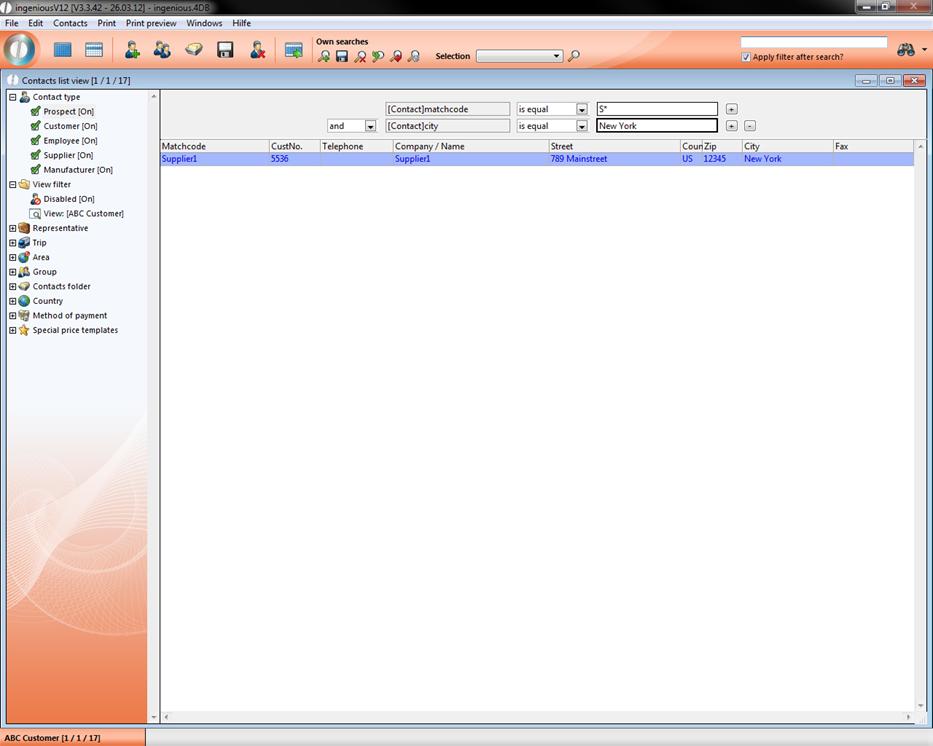Click the two-person contacts group icon
Image resolution: width=933 pixels, height=746 pixels.
point(162,50)
